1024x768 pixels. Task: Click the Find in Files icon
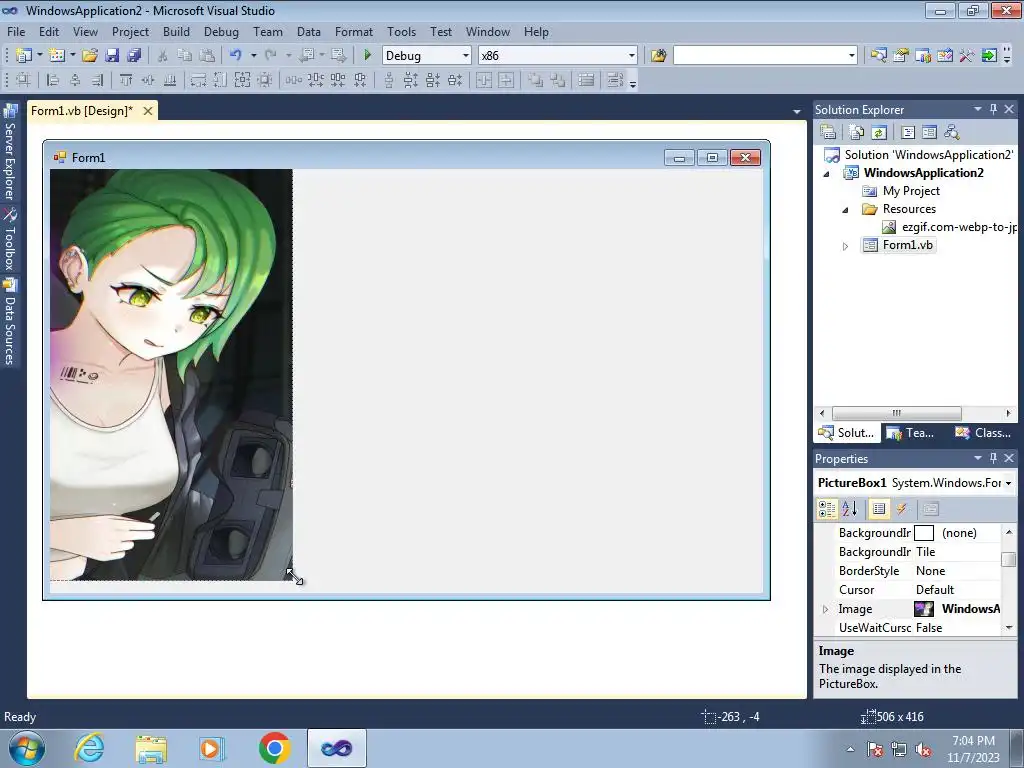point(658,56)
